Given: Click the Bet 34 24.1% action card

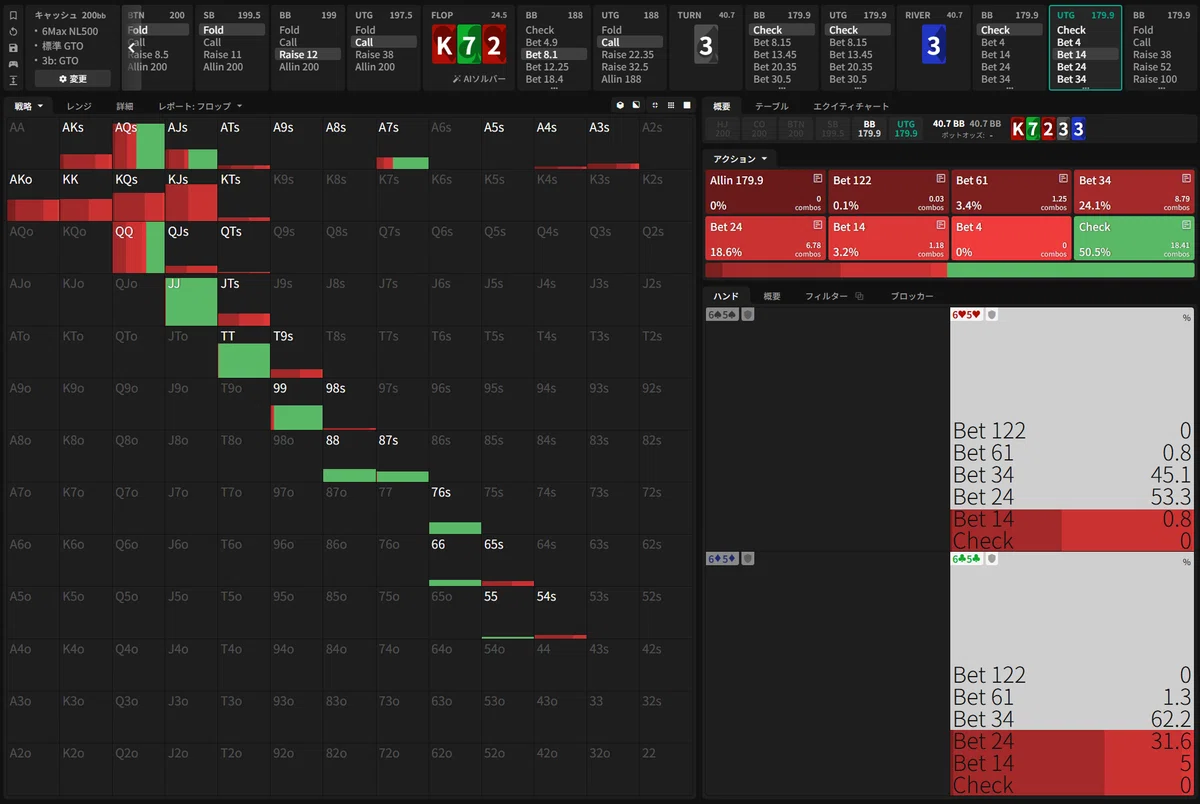Looking at the screenshot, I should pyautogui.click(x=1134, y=192).
